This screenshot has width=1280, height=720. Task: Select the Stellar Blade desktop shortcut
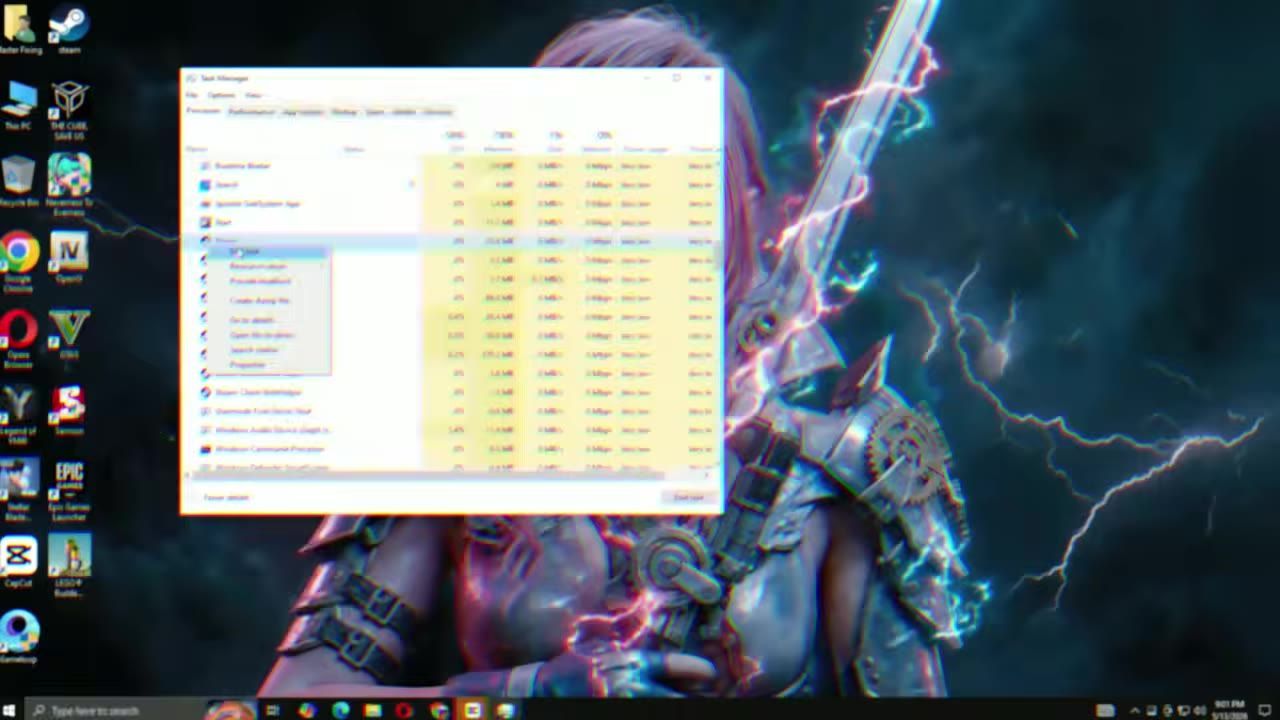click(x=19, y=490)
